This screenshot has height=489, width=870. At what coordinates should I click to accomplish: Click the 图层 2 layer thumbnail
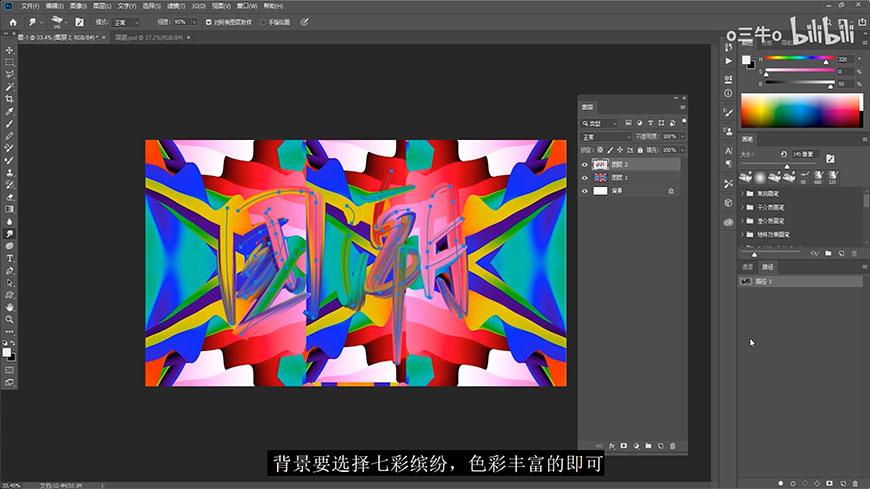click(x=600, y=163)
